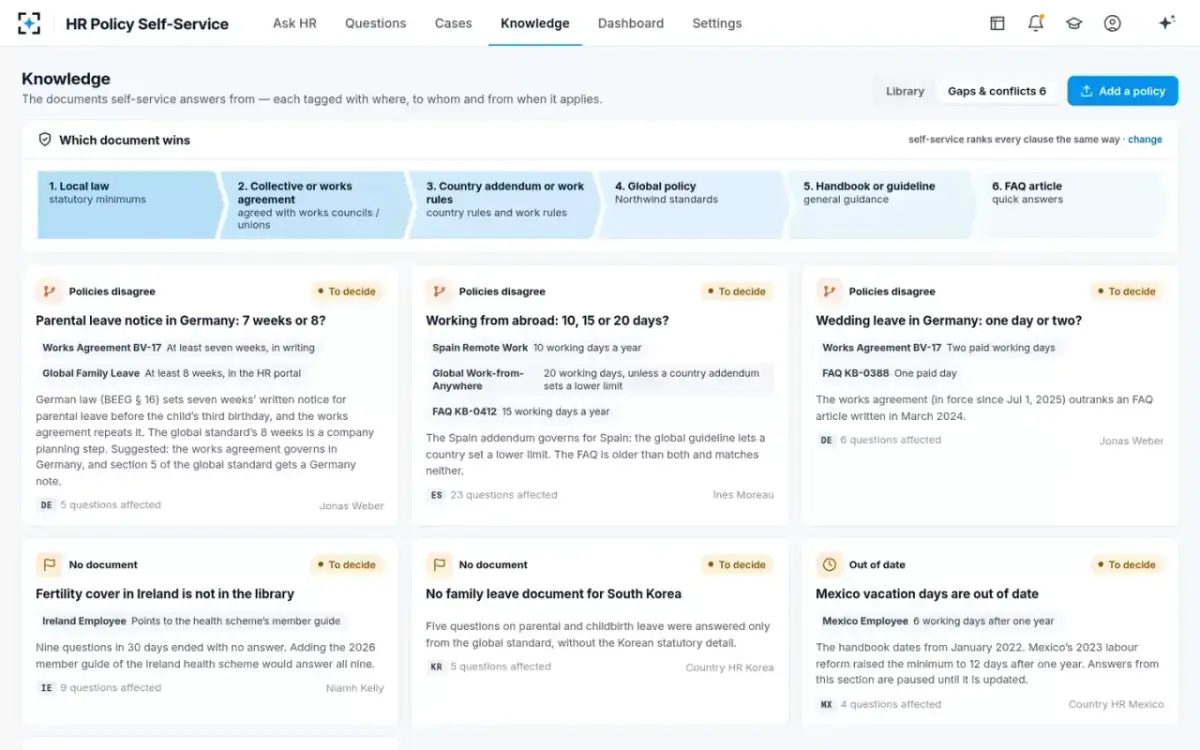Open the graduation cap learning icon
The image size is (1200, 750).
pos(1074,23)
